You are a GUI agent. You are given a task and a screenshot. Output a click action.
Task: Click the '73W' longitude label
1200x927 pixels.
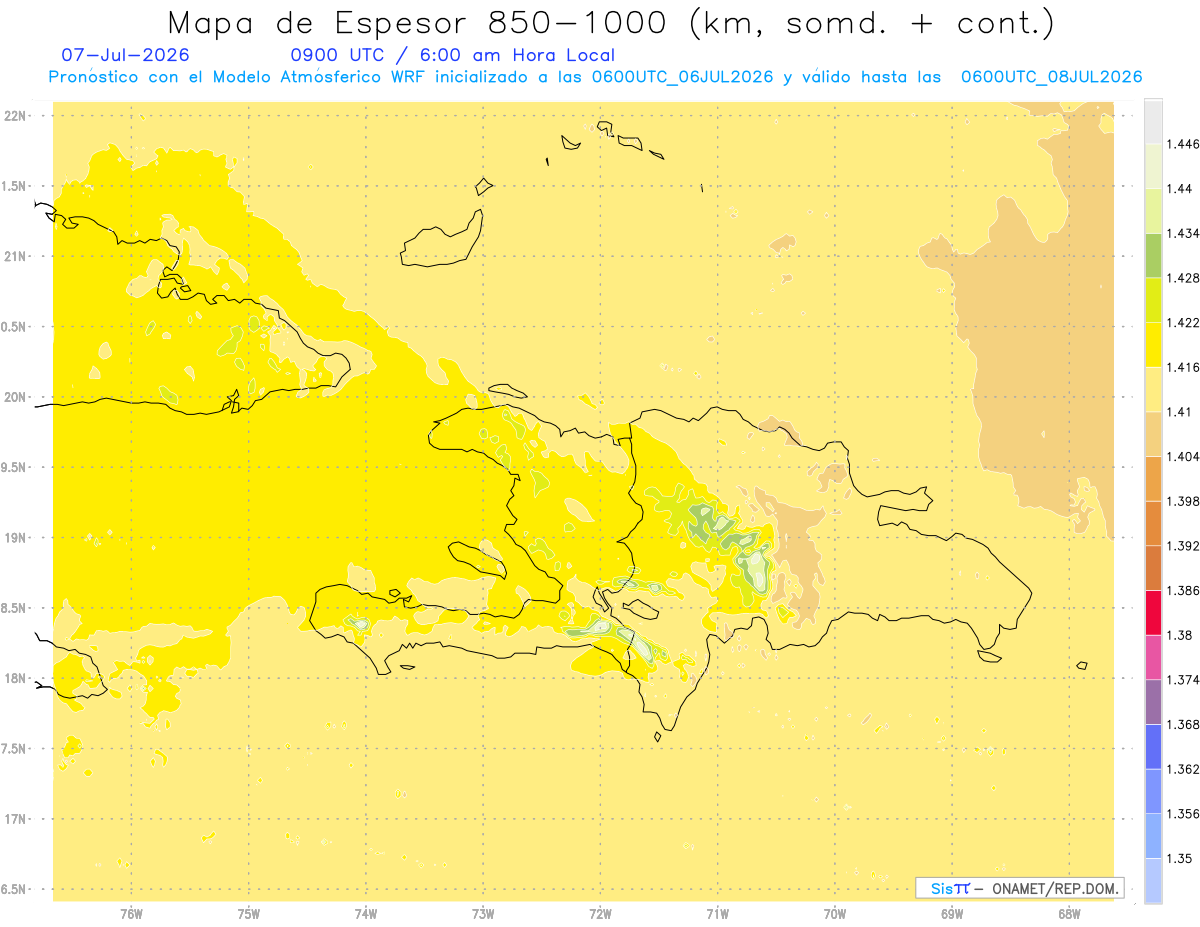click(x=483, y=915)
